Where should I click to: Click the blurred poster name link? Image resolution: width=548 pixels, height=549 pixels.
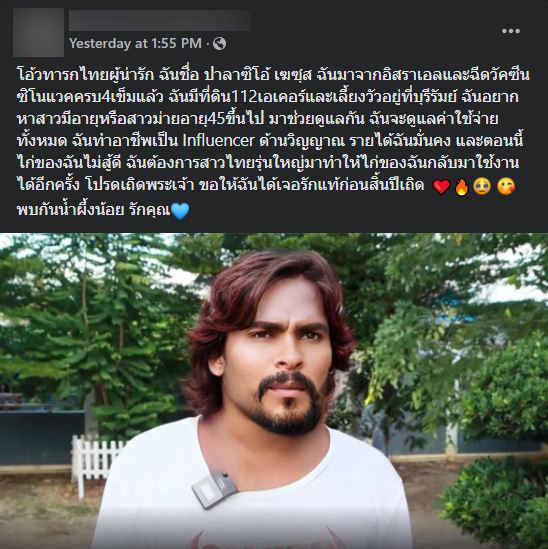pos(160,20)
